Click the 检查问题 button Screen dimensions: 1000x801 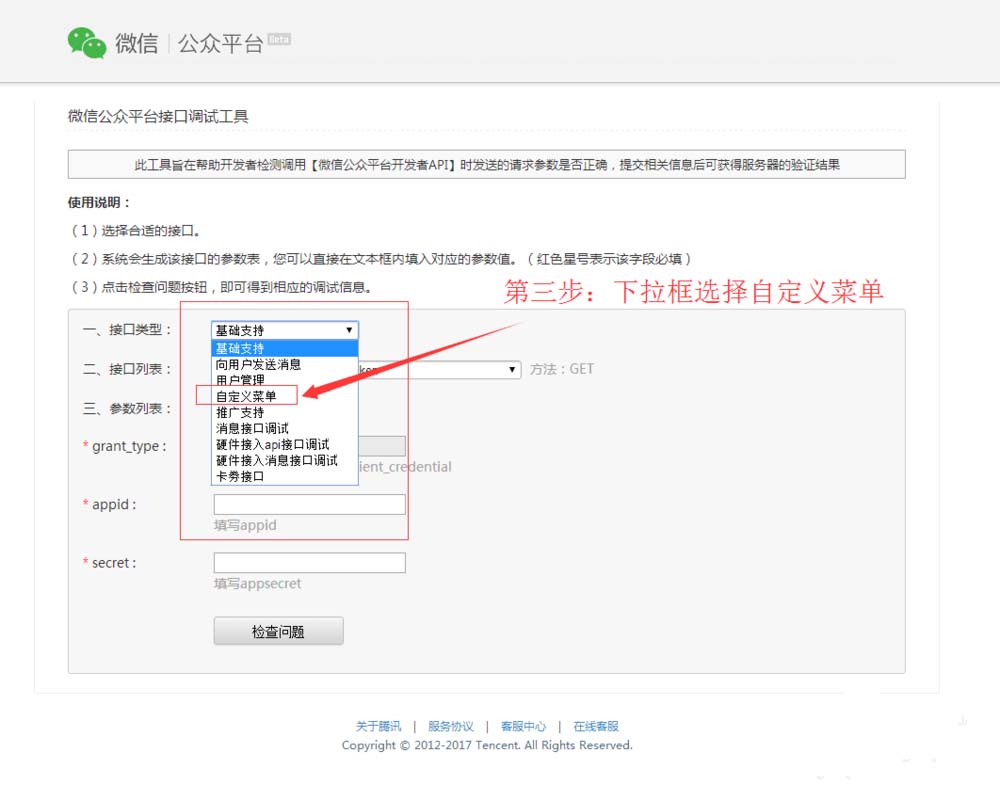[278, 631]
